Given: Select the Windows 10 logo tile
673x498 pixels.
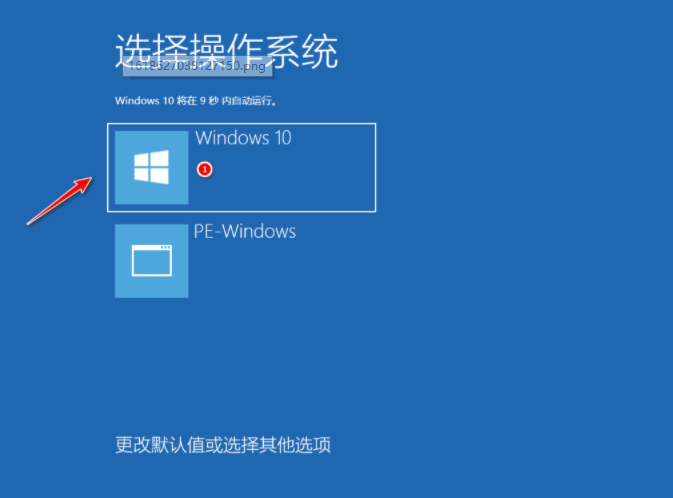Looking at the screenshot, I should (152, 167).
